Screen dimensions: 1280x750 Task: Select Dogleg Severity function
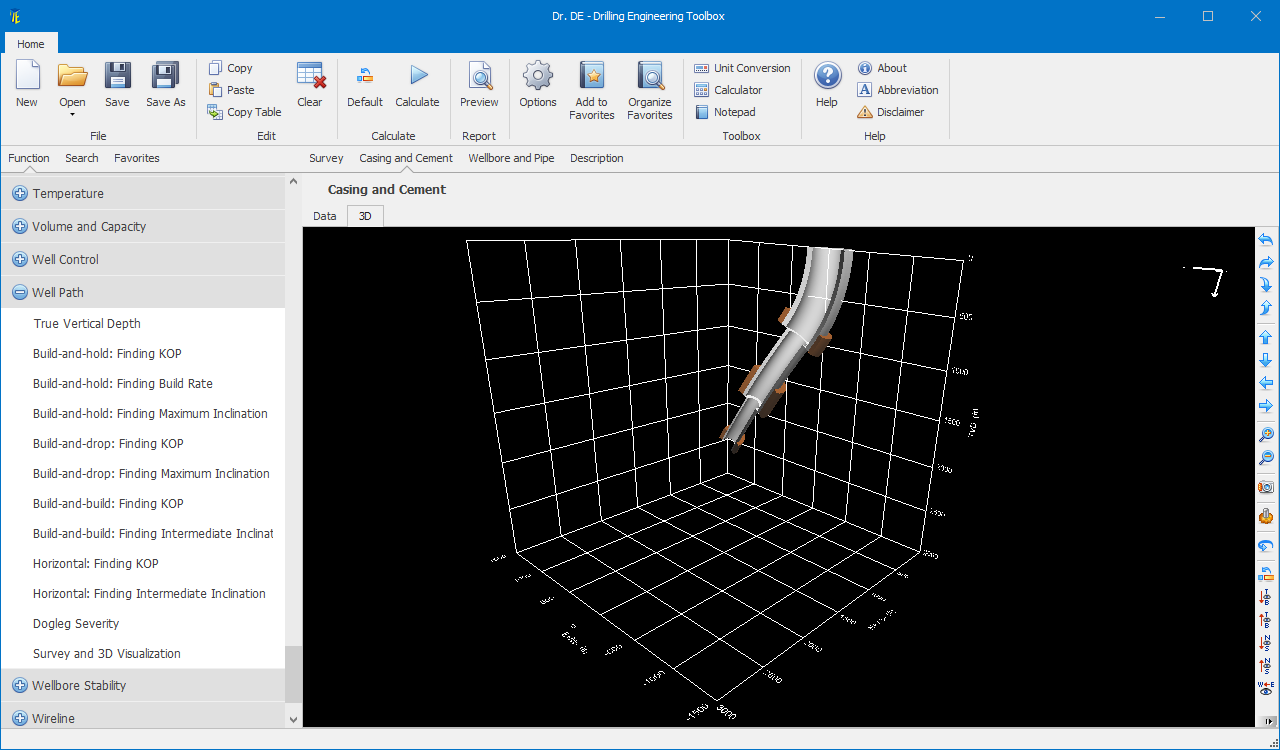click(76, 624)
